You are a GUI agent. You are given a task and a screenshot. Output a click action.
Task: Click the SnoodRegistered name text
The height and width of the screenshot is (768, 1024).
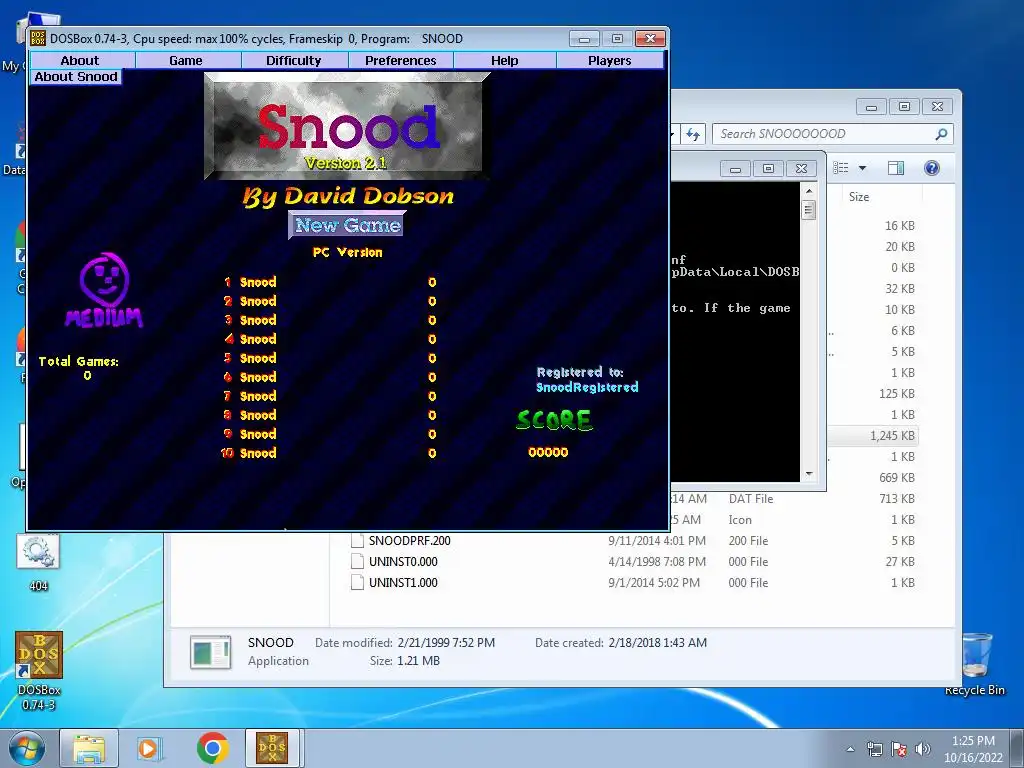tap(587, 387)
